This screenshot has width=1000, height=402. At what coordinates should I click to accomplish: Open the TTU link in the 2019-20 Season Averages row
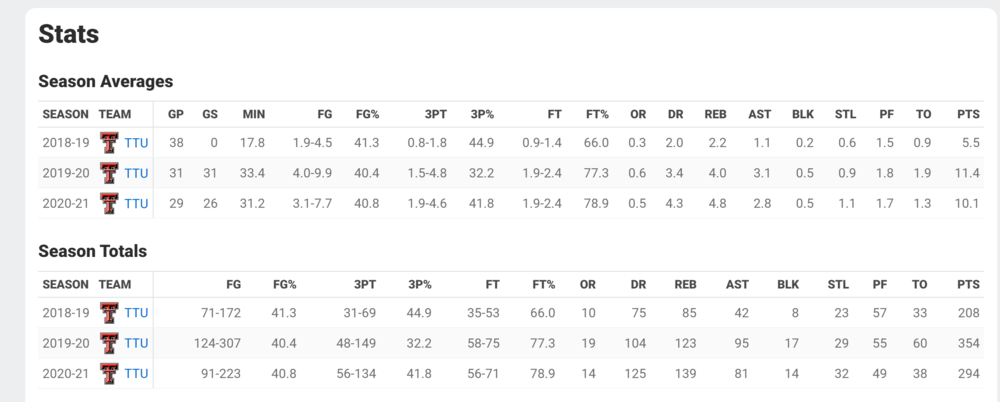tap(136, 174)
